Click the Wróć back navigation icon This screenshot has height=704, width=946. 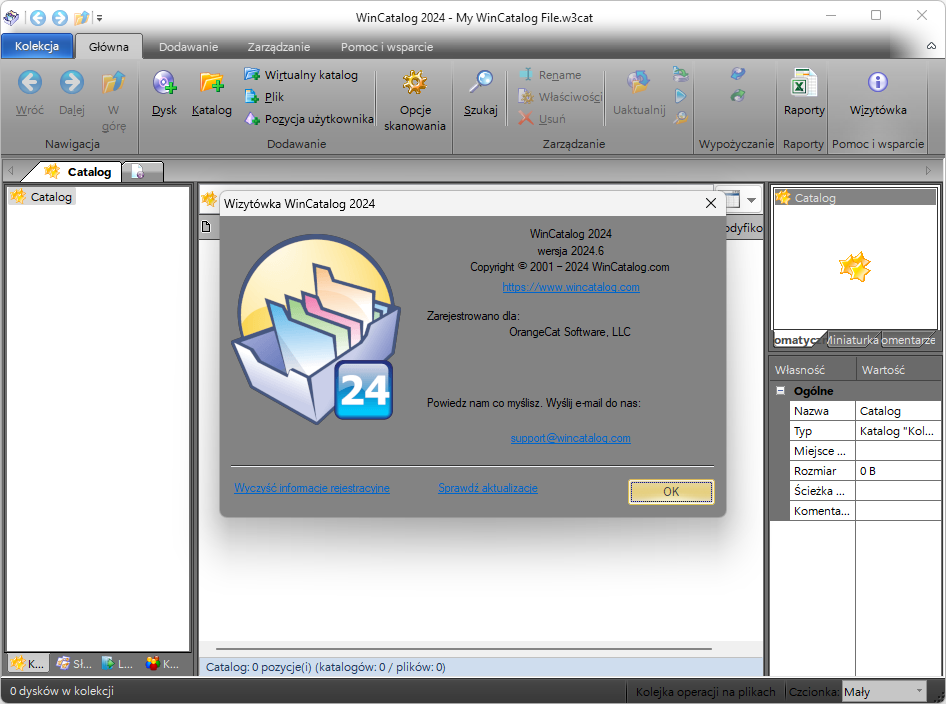(30, 82)
